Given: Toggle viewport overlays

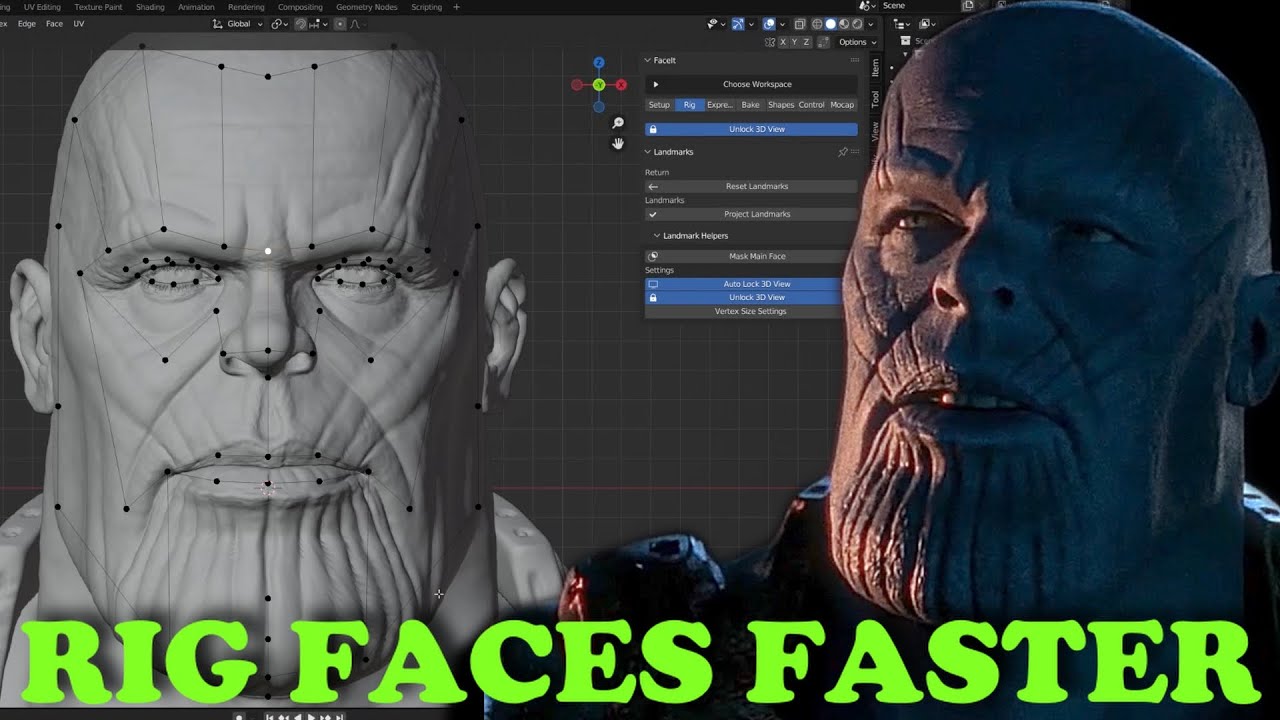Looking at the screenshot, I should pyautogui.click(x=769, y=24).
